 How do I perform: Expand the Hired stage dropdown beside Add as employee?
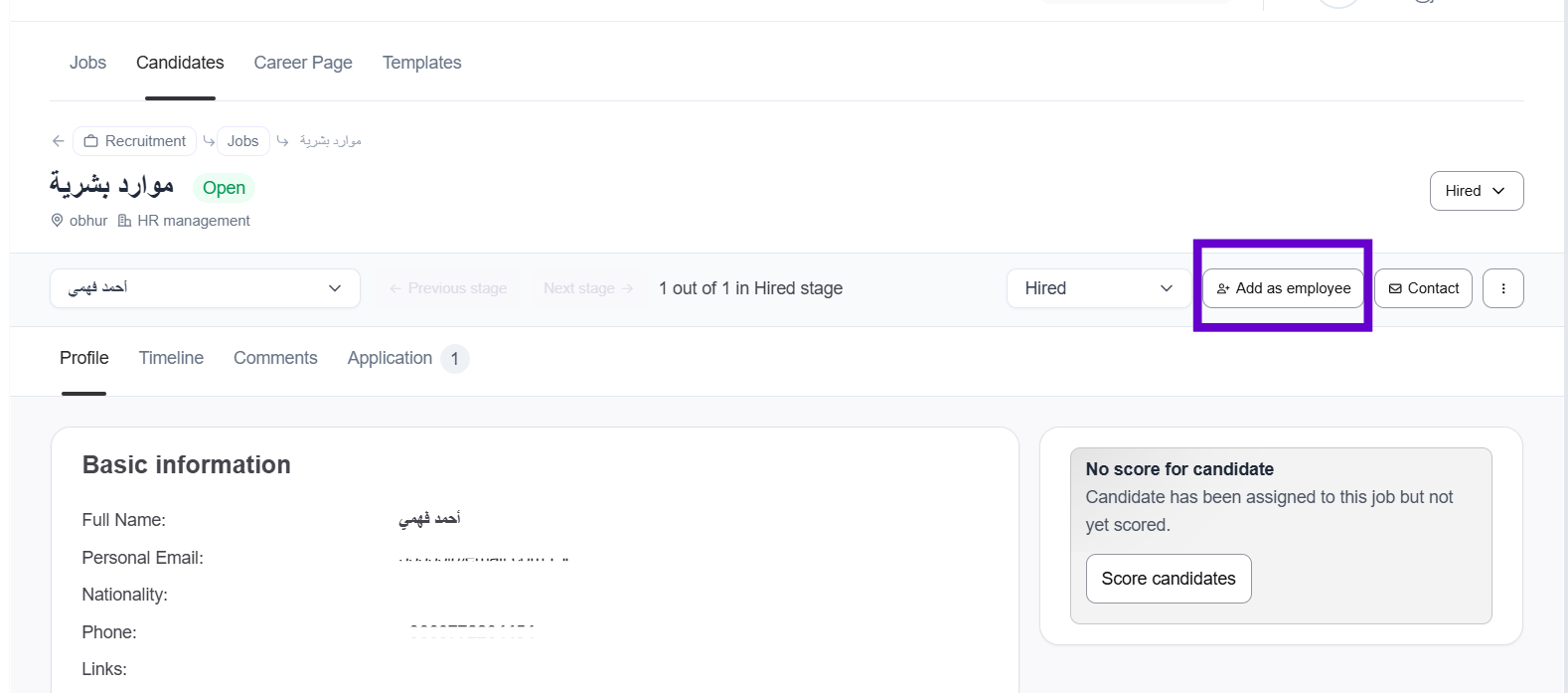coord(1098,288)
